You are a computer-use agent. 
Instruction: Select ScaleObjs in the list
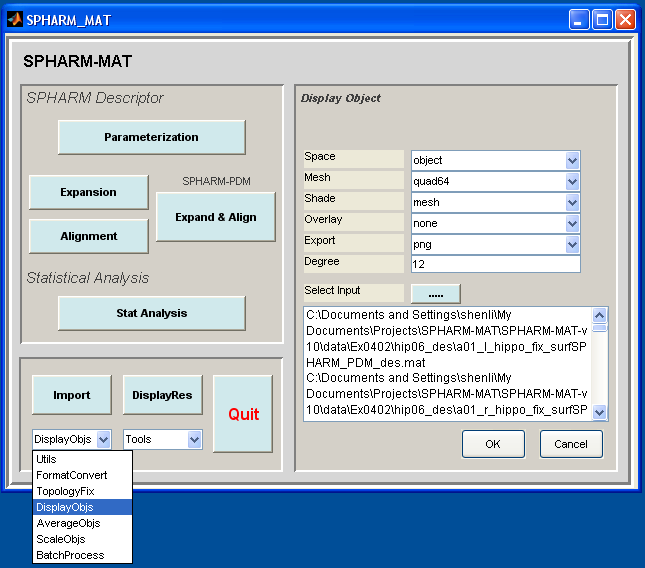tap(82, 539)
